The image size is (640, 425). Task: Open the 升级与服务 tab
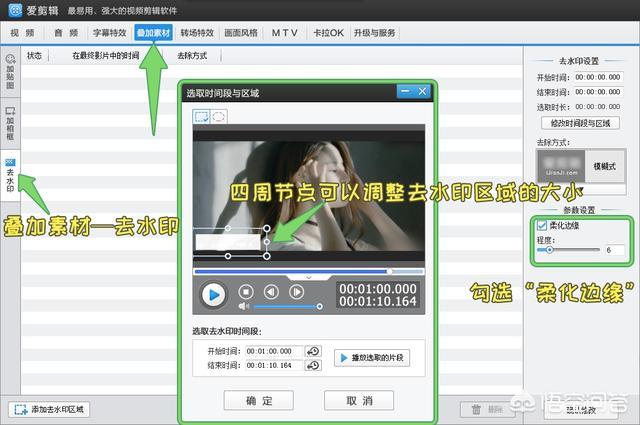[374, 33]
